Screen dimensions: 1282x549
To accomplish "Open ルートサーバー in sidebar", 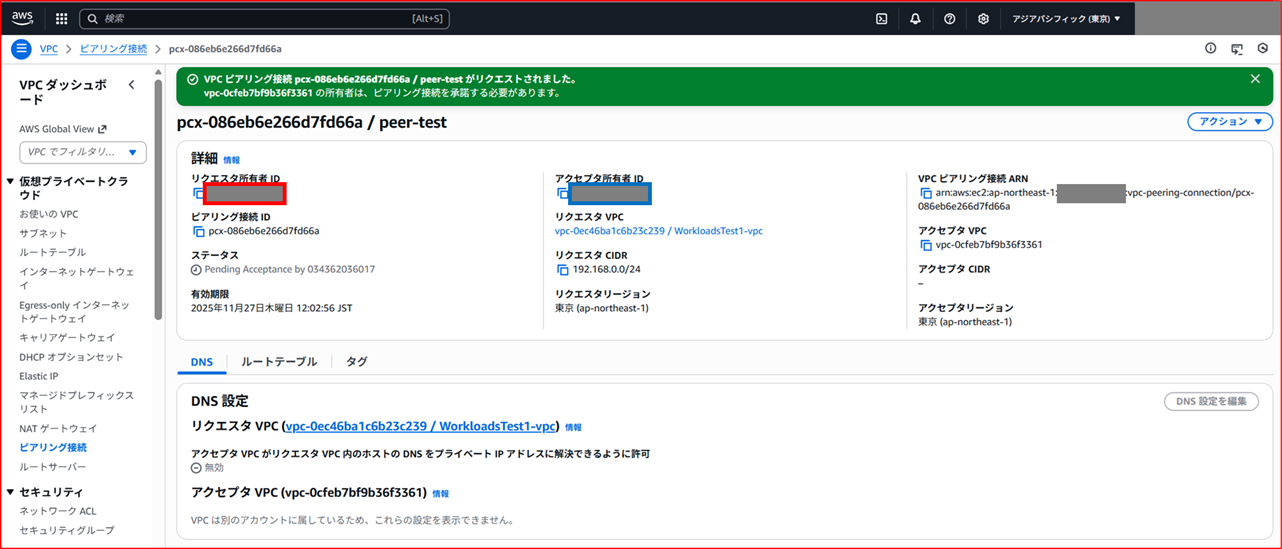I will pos(53,467).
